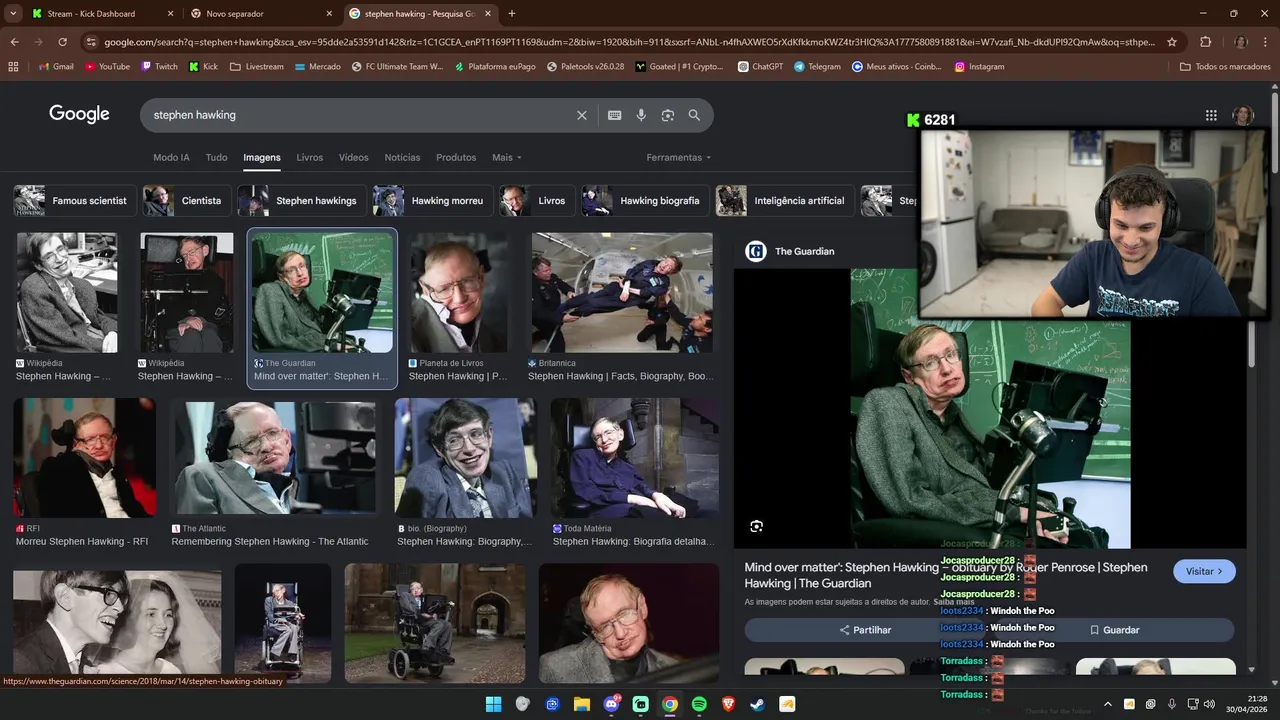Click the Google search input field
Image resolution: width=1280 pixels, height=720 pixels.
click(x=360, y=115)
